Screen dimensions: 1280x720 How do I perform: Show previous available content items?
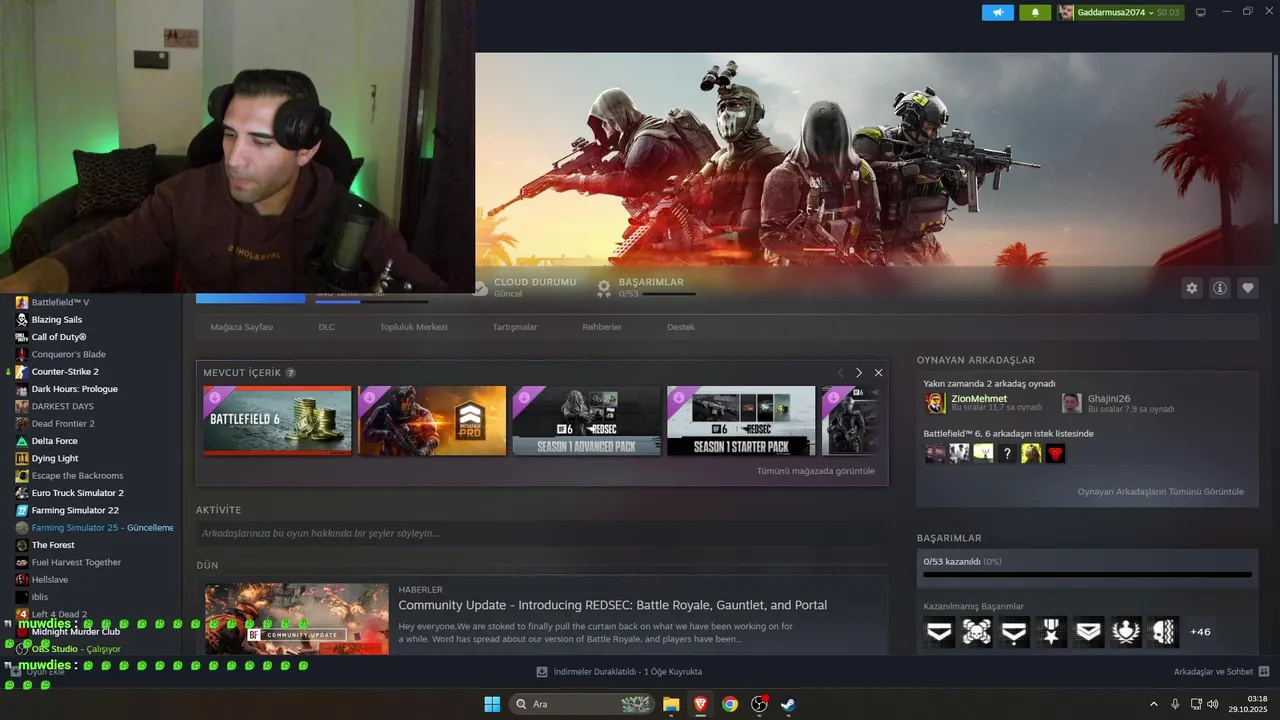[x=840, y=373]
